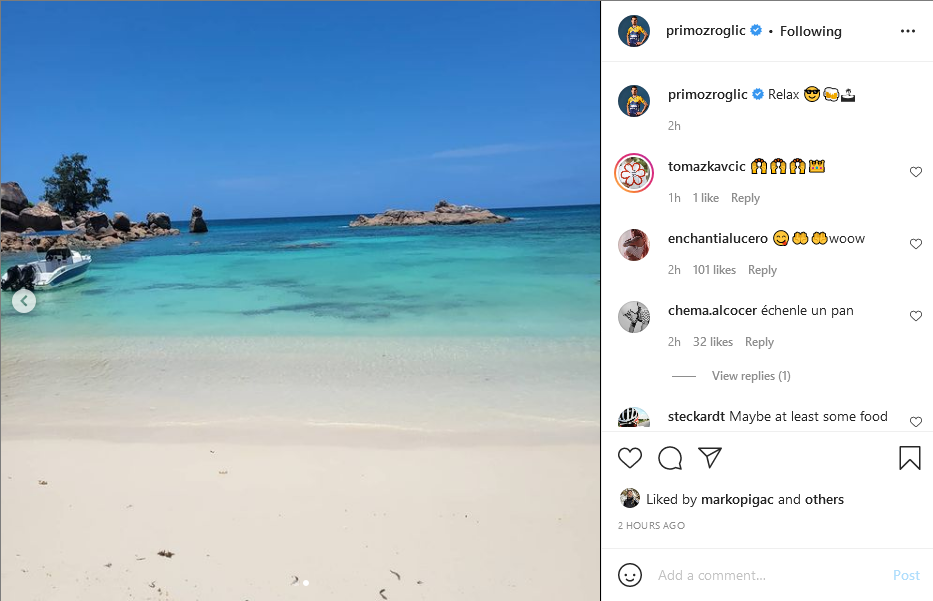The image size is (933, 601).
Task: Share the post via the paper plane icon
Action: pos(710,457)
